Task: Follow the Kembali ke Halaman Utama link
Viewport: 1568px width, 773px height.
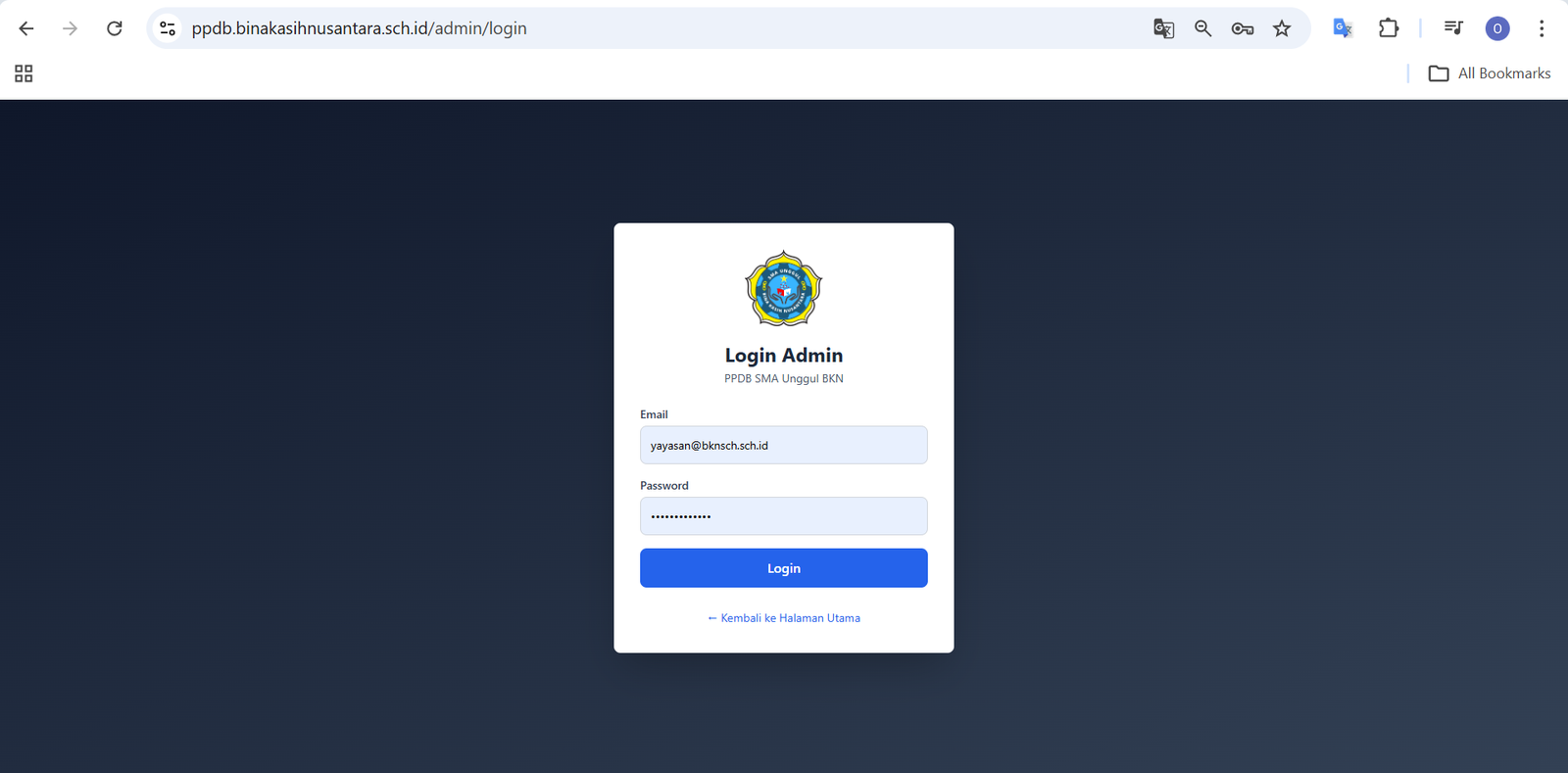Action: [x=784, y=618]
